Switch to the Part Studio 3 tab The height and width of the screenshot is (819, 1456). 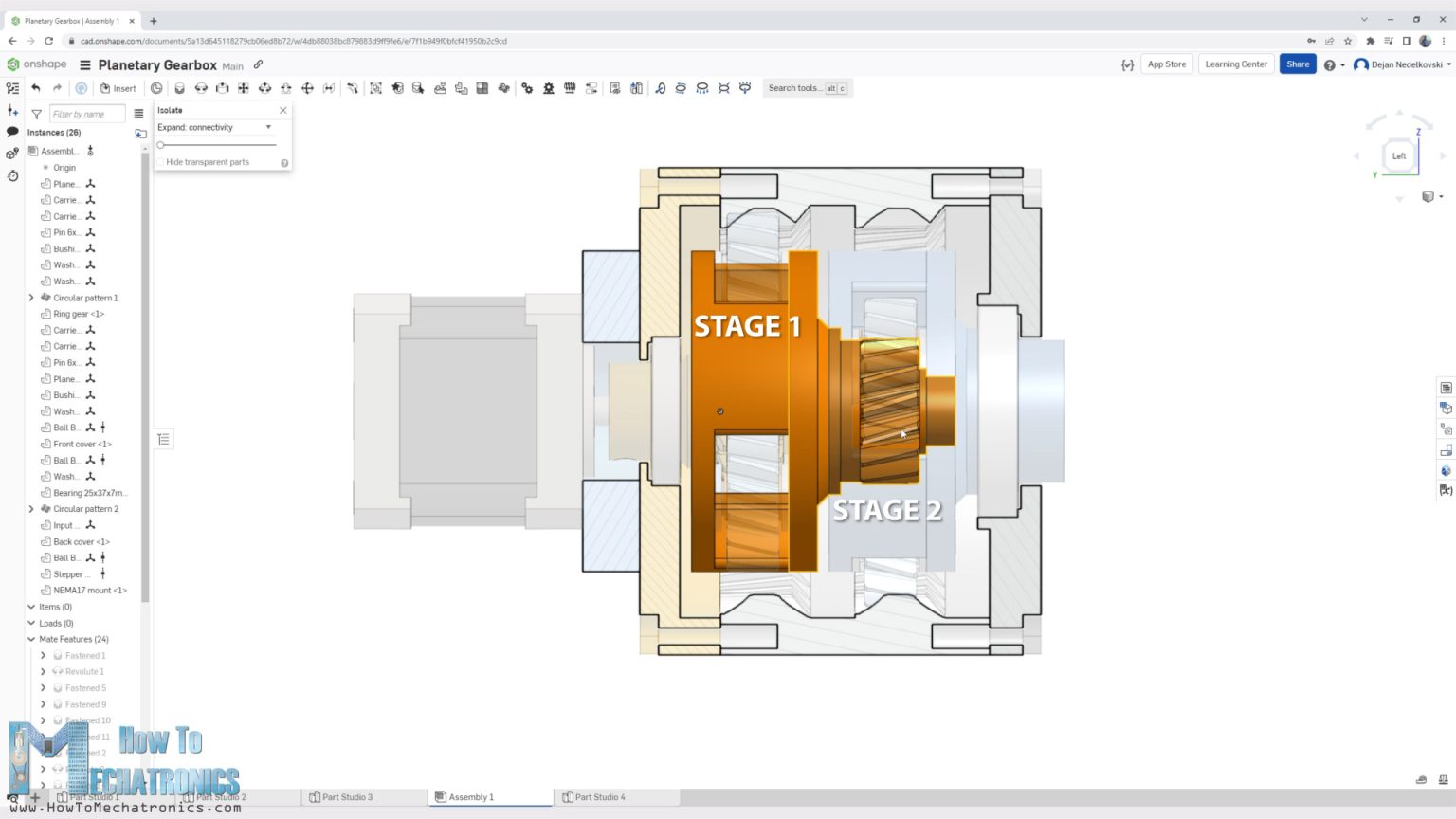coord(346,797)
